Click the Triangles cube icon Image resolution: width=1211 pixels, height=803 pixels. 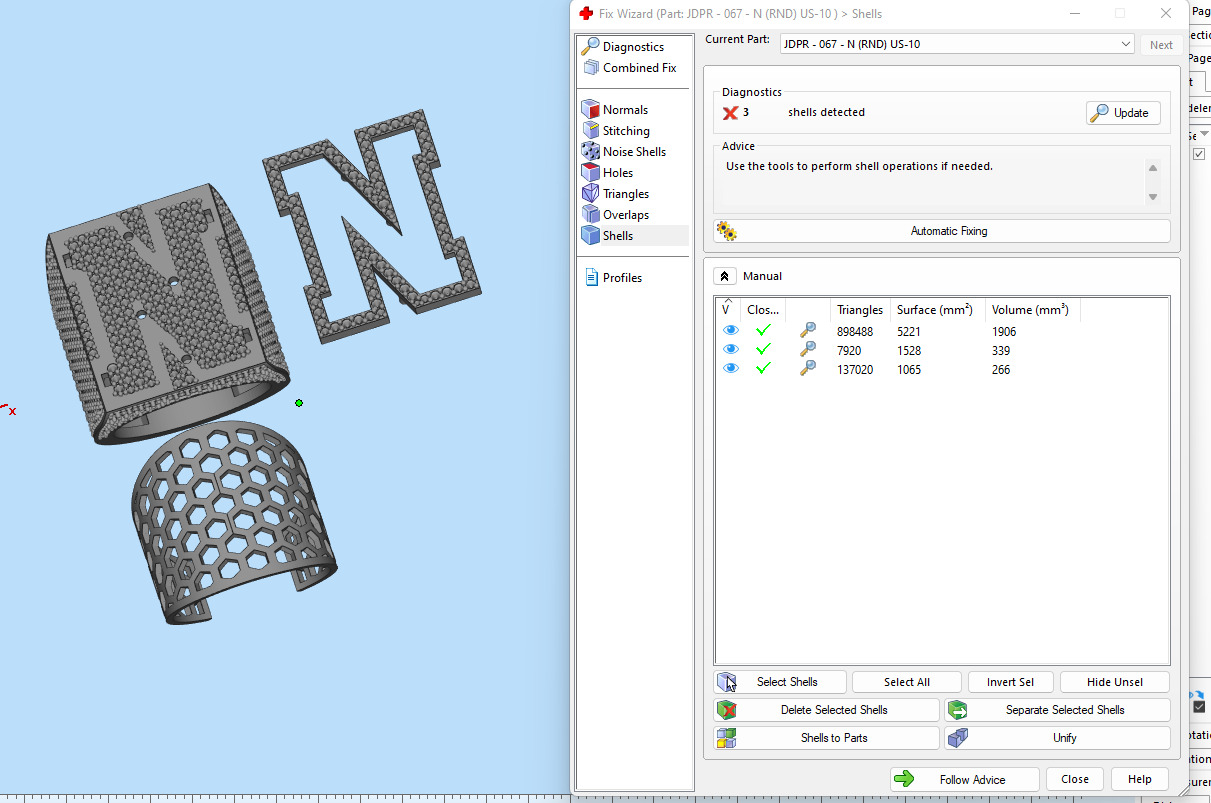(590, 194)
